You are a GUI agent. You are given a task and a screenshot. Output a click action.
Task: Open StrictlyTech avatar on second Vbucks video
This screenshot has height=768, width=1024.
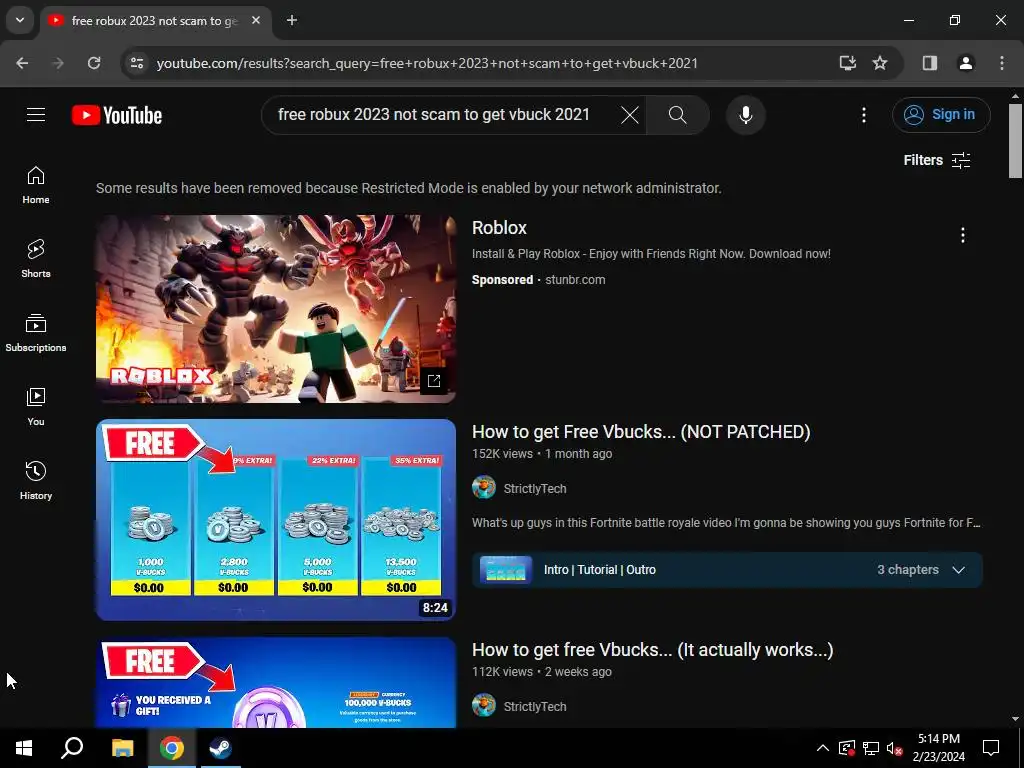pos(484,706)
